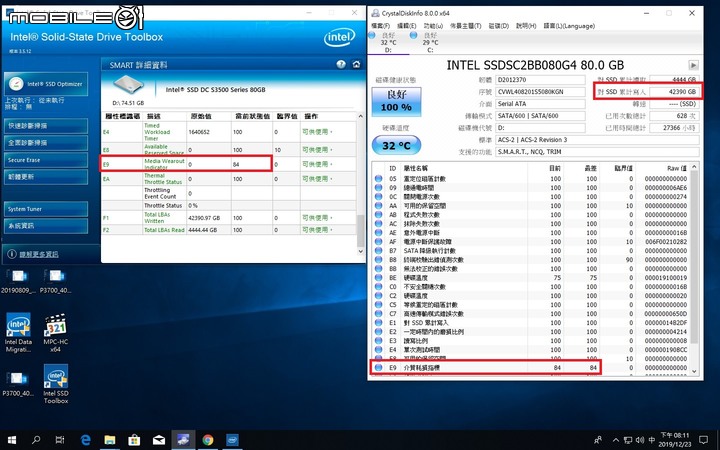Open 說明(H) menu in CrystalDiskInfo
Viewport: 720px width, 450px height.
coord(526,26)
